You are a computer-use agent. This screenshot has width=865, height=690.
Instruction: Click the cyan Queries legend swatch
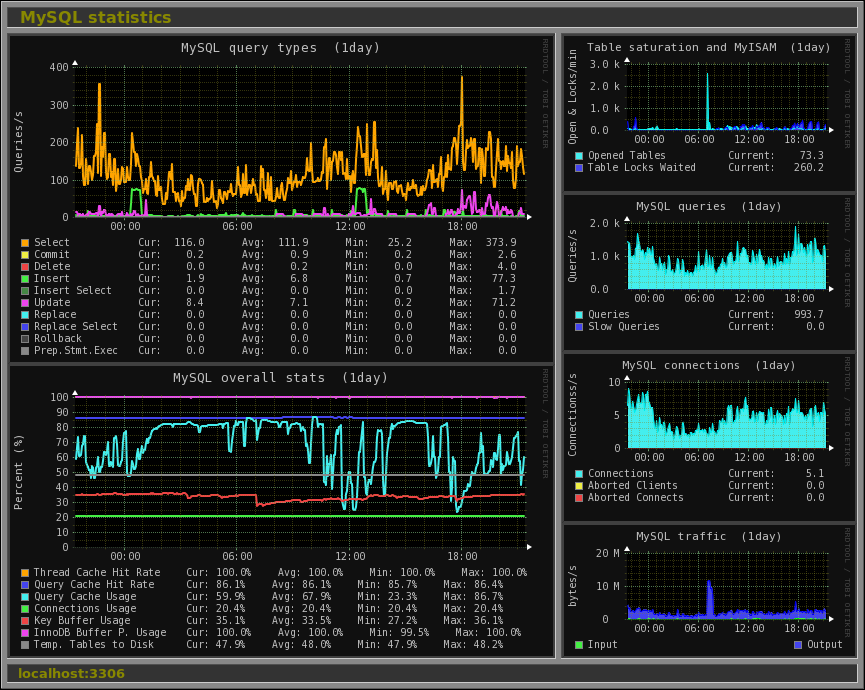(579, 315)
